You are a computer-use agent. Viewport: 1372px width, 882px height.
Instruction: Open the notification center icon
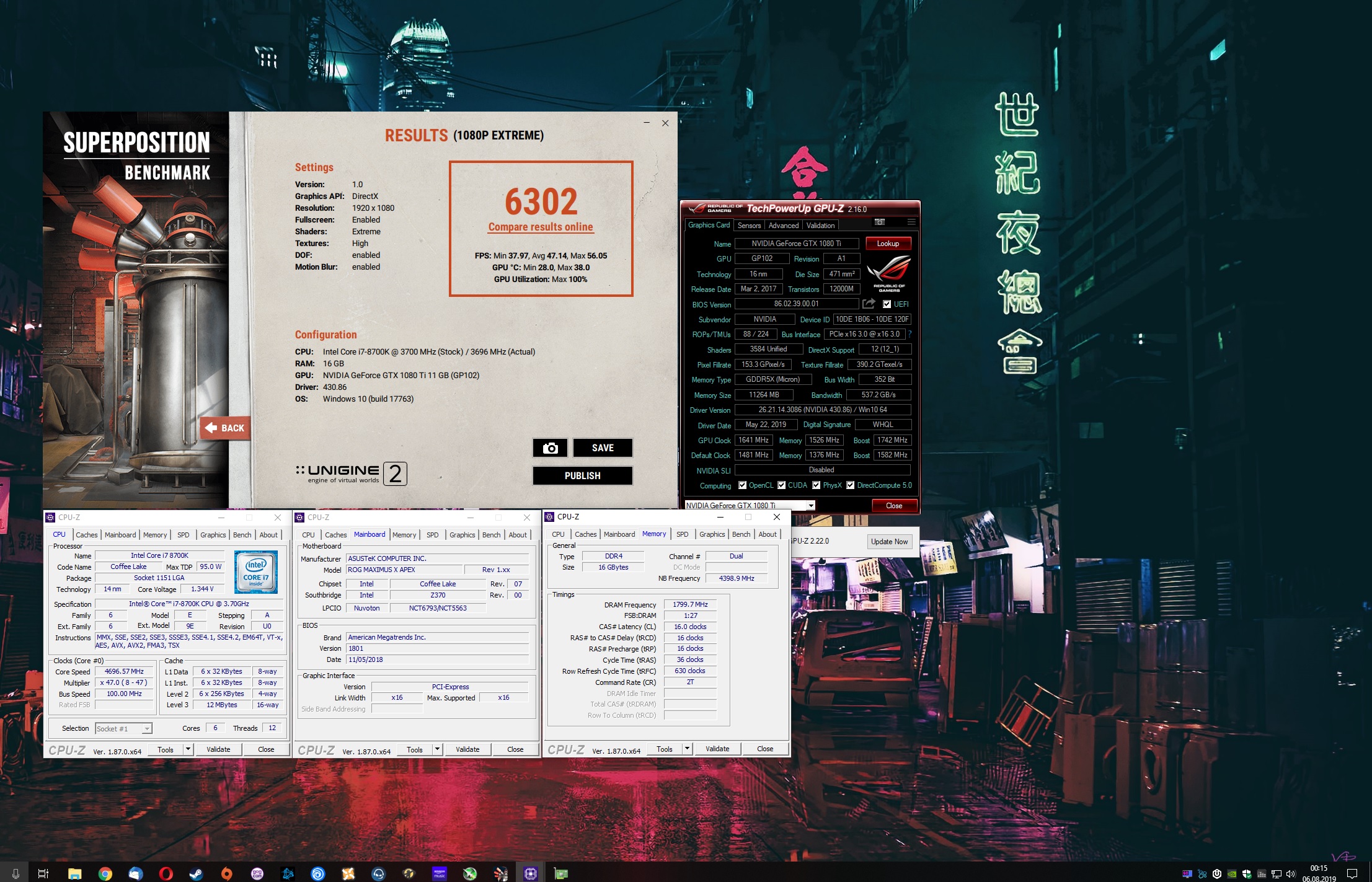coord(1352,874)
